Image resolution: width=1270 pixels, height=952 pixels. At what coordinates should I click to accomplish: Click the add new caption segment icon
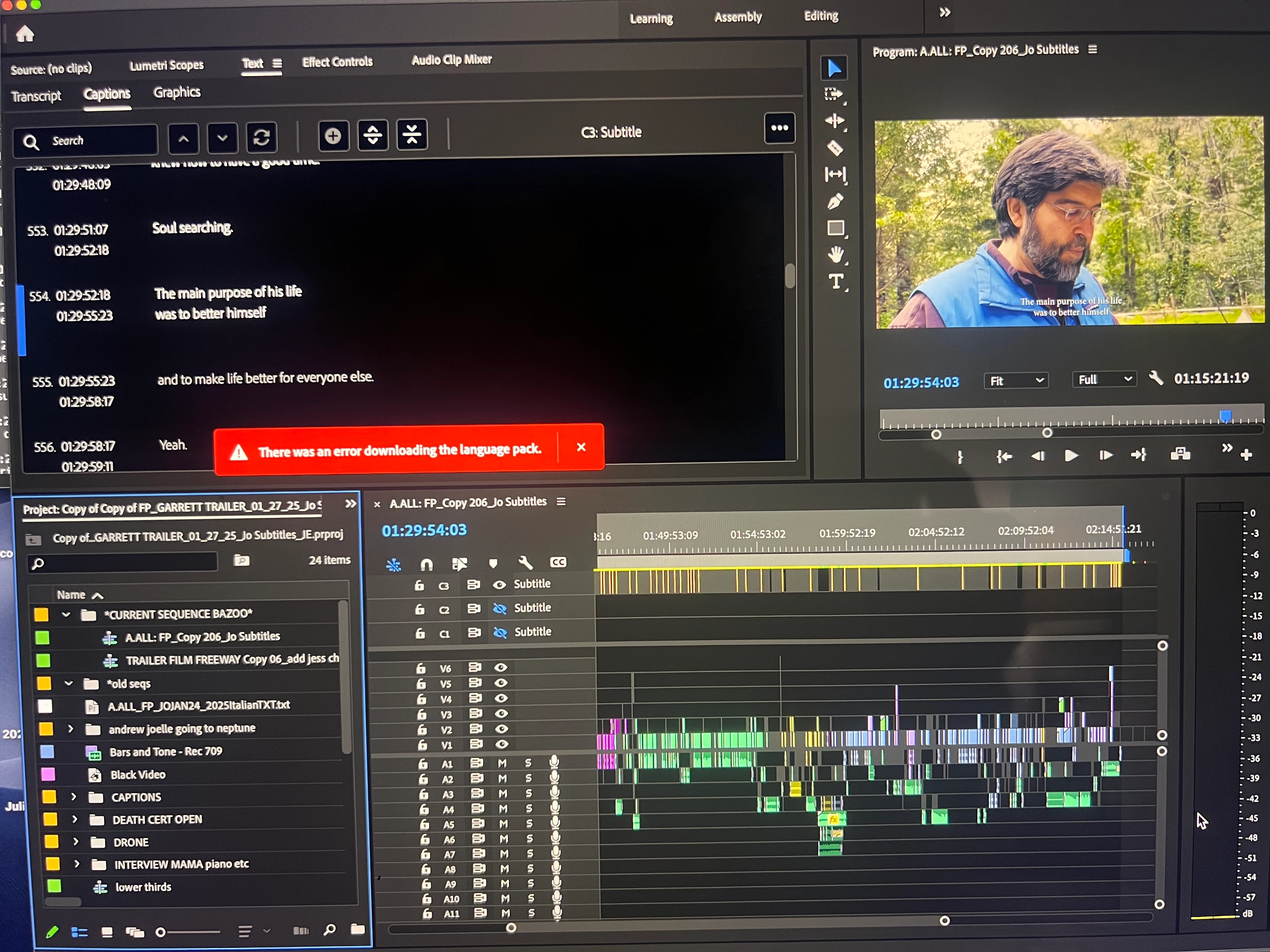333,137
